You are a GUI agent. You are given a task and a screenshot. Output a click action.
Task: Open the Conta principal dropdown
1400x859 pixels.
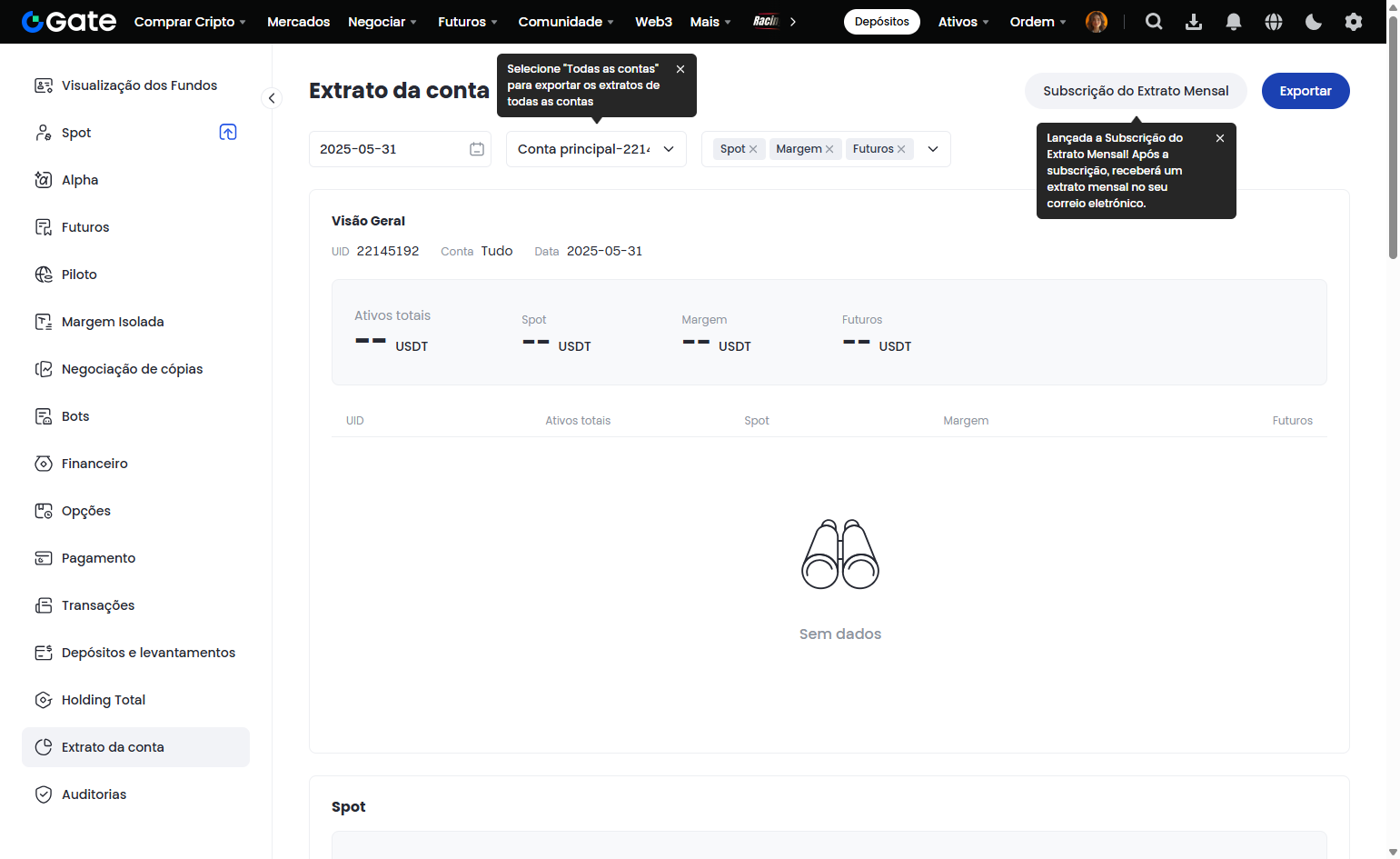596,149
